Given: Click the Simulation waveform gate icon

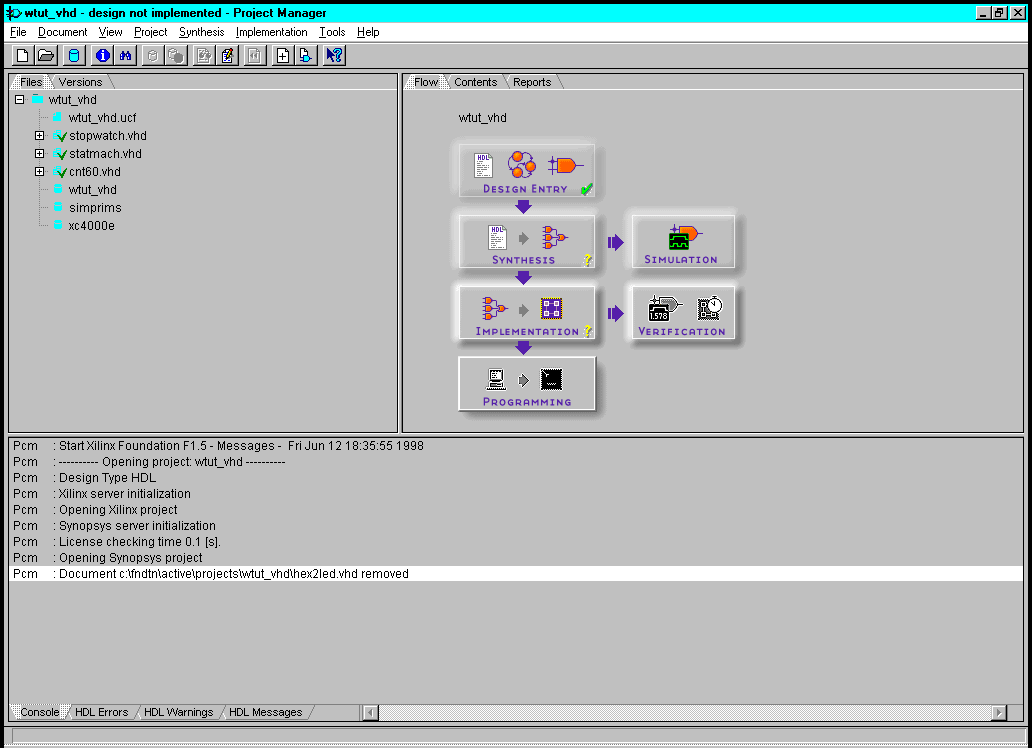Looking at the screenshot, I should (684, 237).
